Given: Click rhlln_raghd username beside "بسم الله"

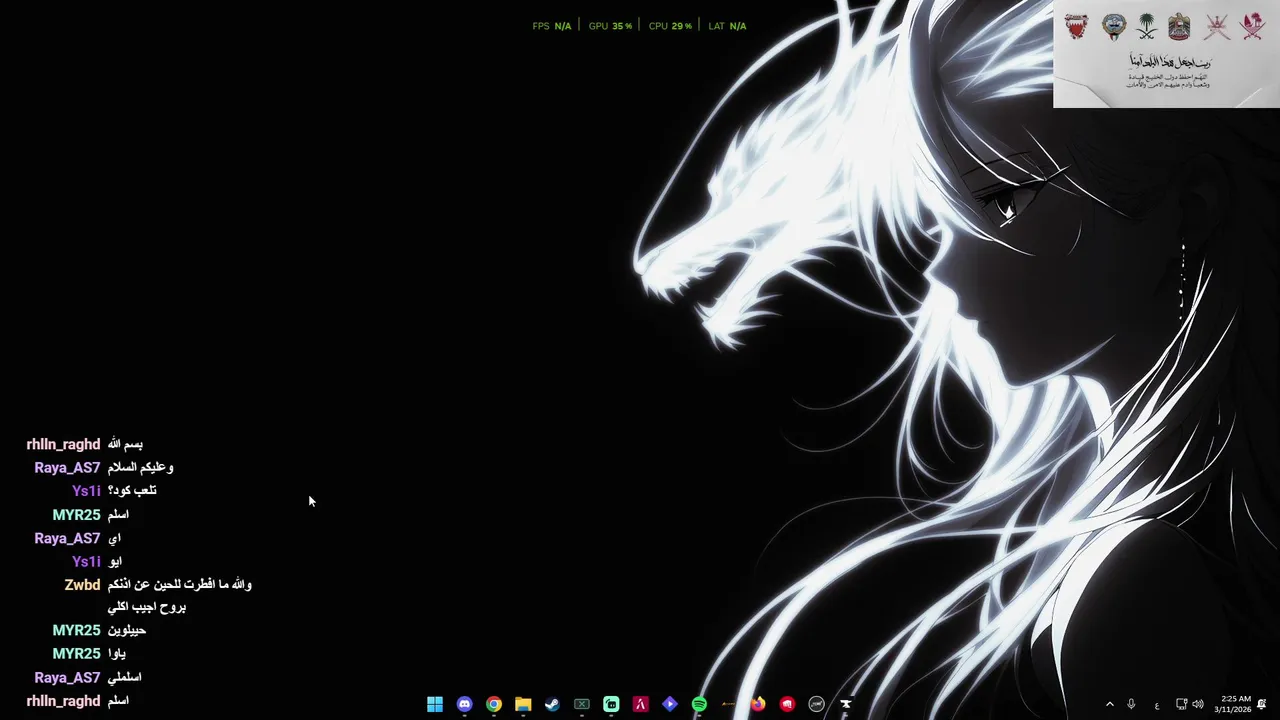Looking at the screenshot, I should tap(63, 444).
